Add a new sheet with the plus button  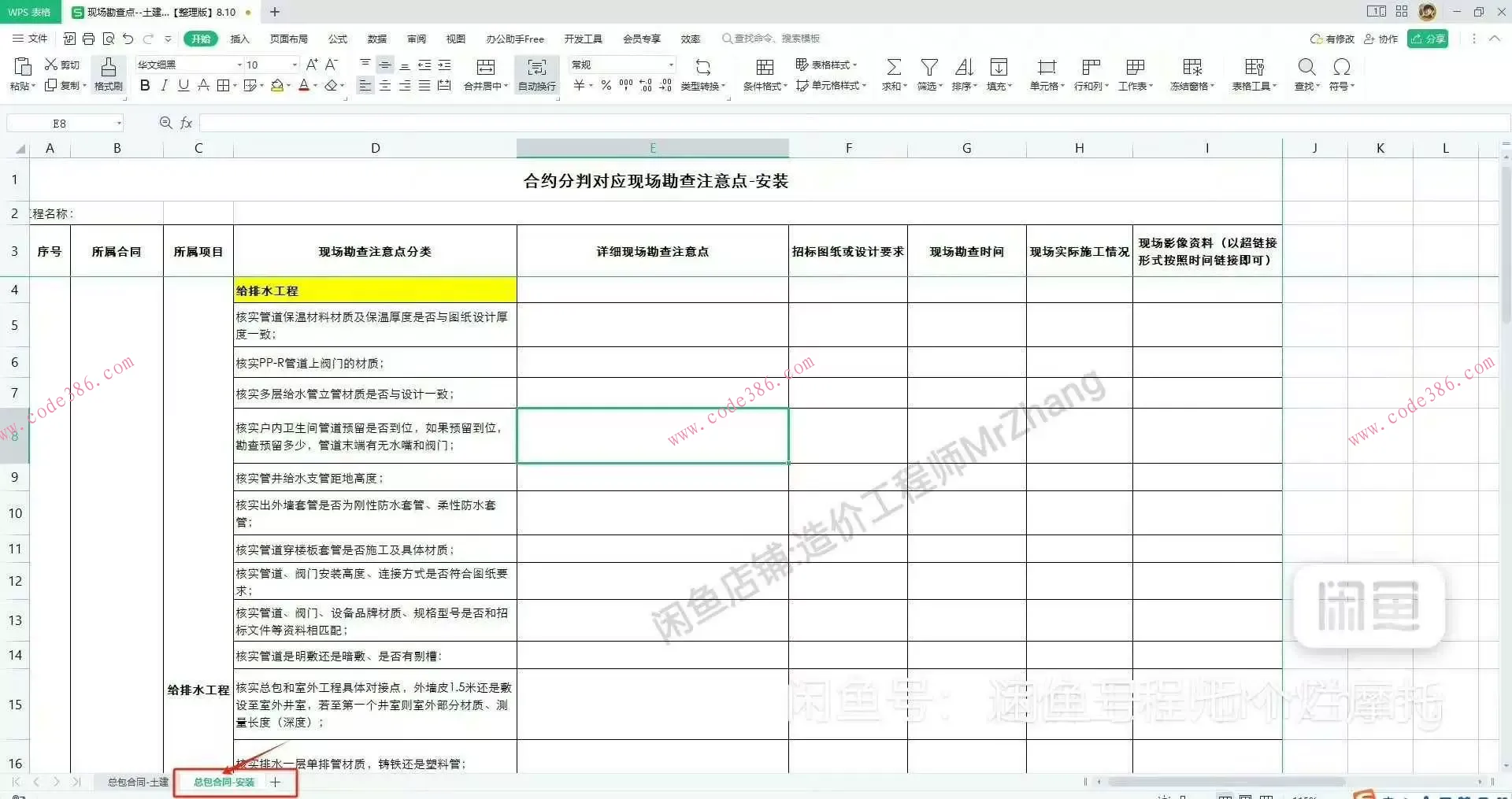click(275, 782)
